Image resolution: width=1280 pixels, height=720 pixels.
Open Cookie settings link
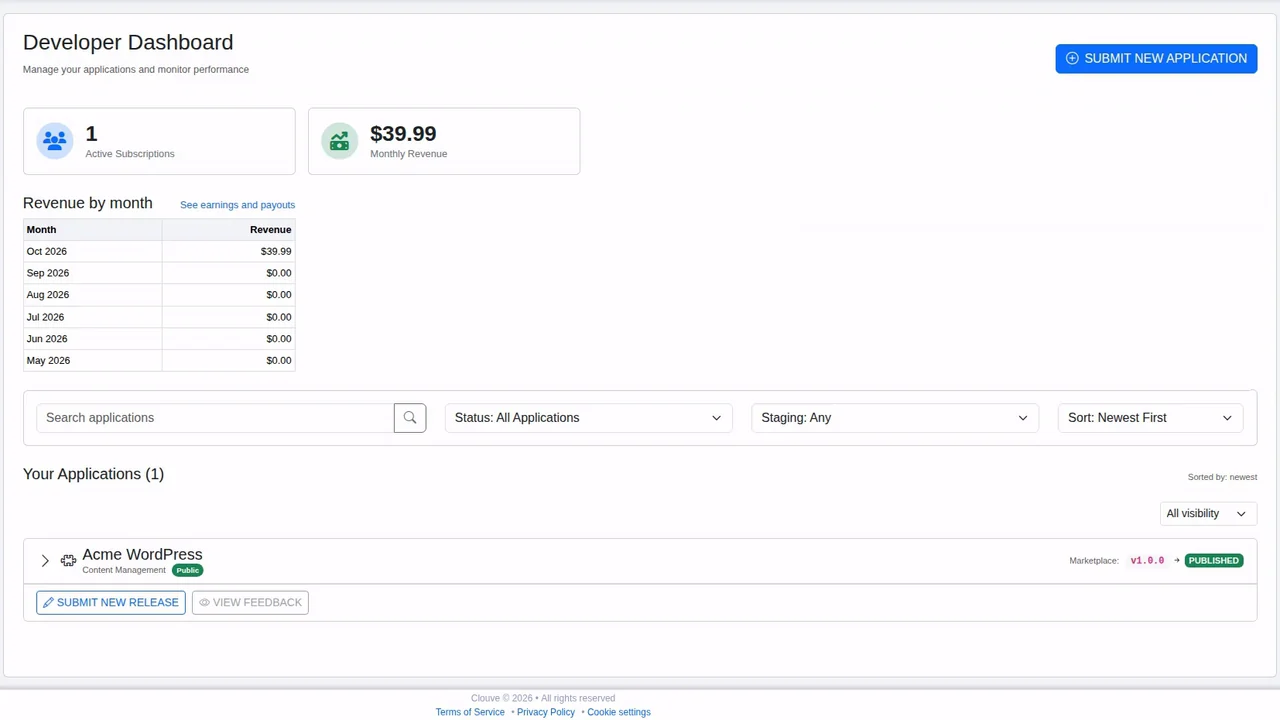(x=619, y=712)
